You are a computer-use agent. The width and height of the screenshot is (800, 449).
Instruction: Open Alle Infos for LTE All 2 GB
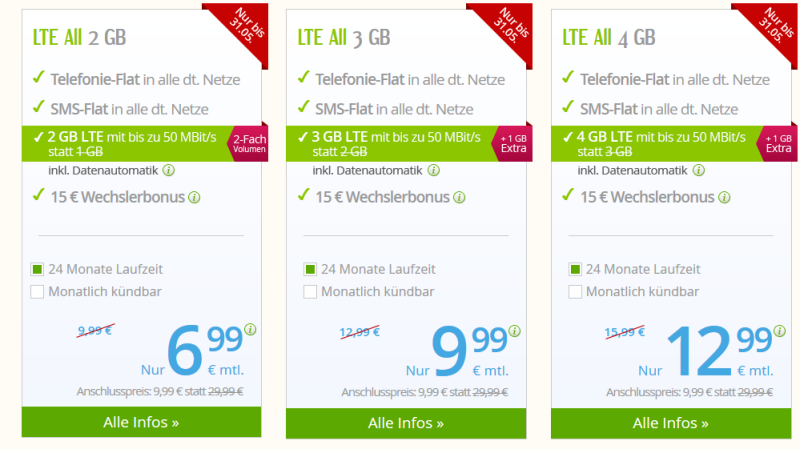click(141, 422)
